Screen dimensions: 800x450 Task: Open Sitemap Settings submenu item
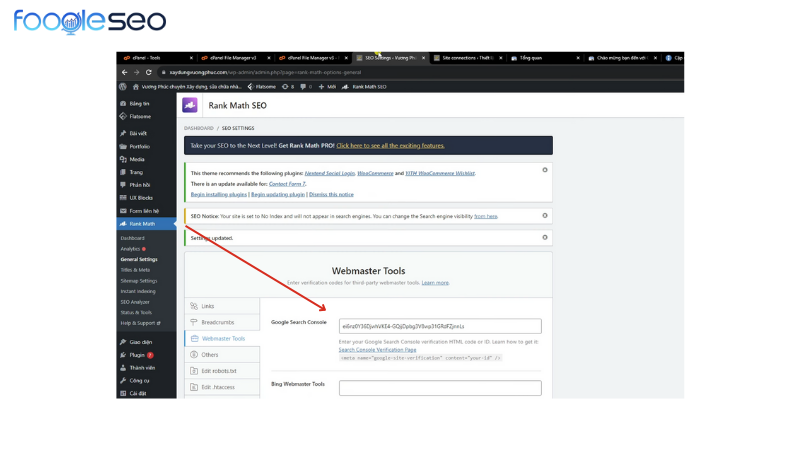point(139,281)
